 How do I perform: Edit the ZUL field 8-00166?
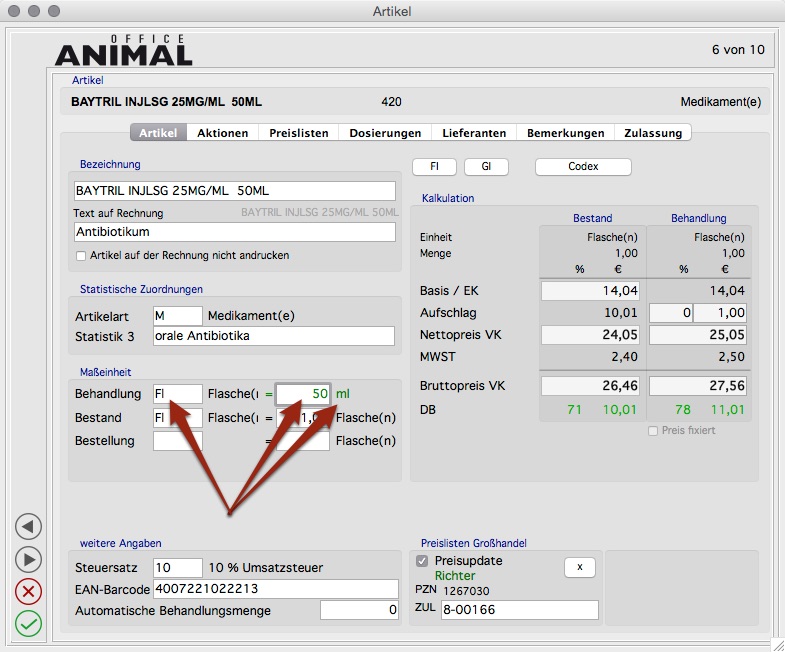(520, 610)
